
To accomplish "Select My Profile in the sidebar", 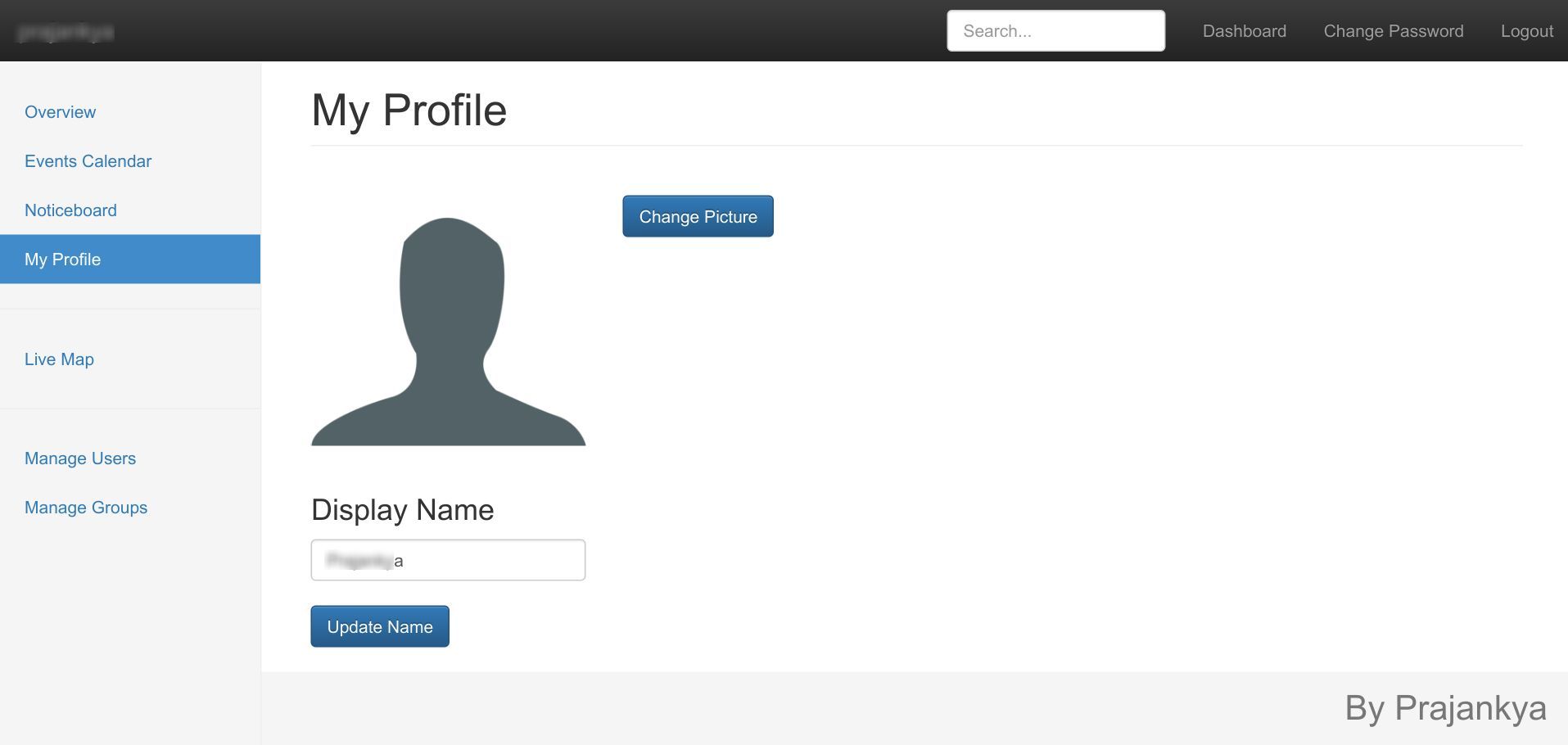I will tap(130, 260).
